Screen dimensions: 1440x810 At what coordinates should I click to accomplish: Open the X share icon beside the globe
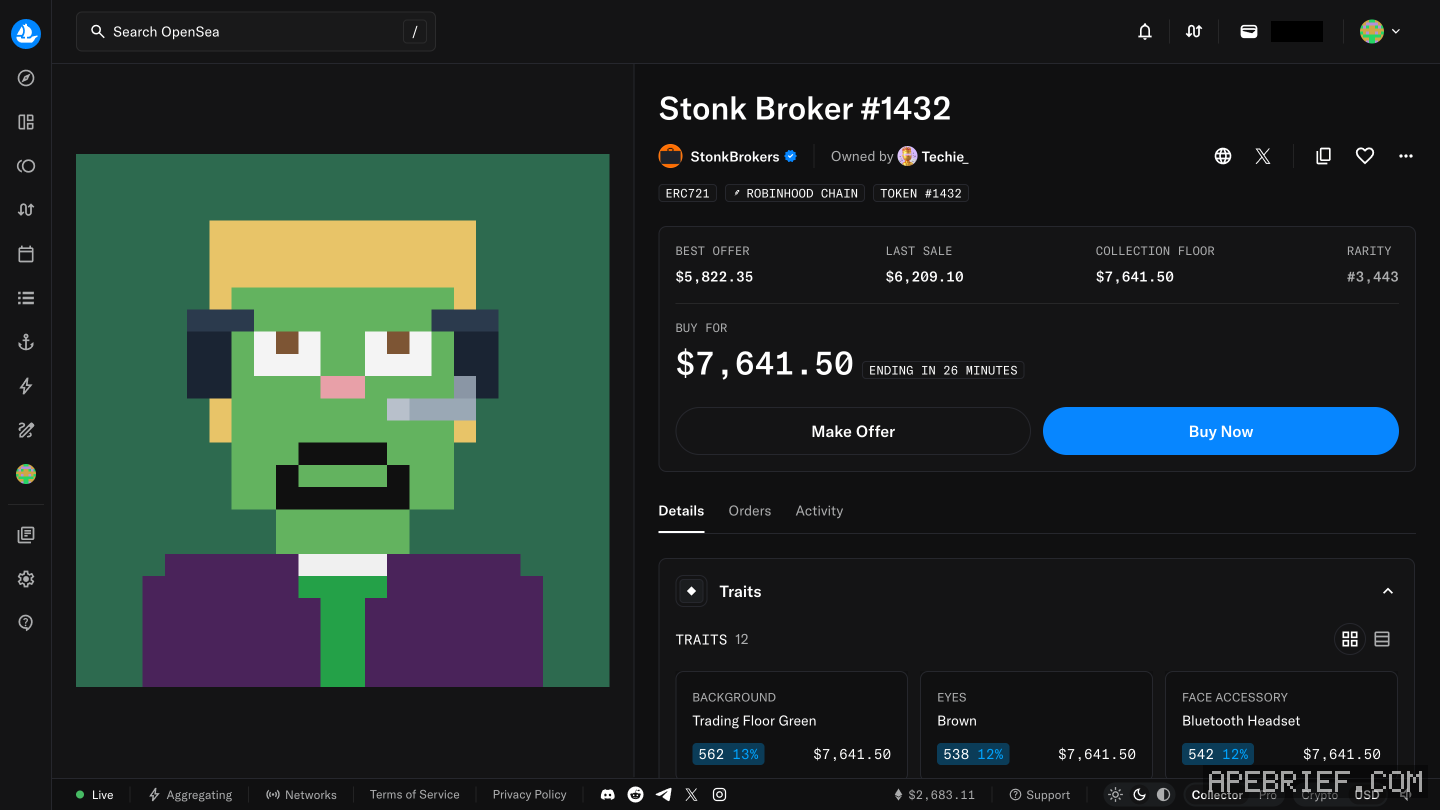[x=1263, y=156]
